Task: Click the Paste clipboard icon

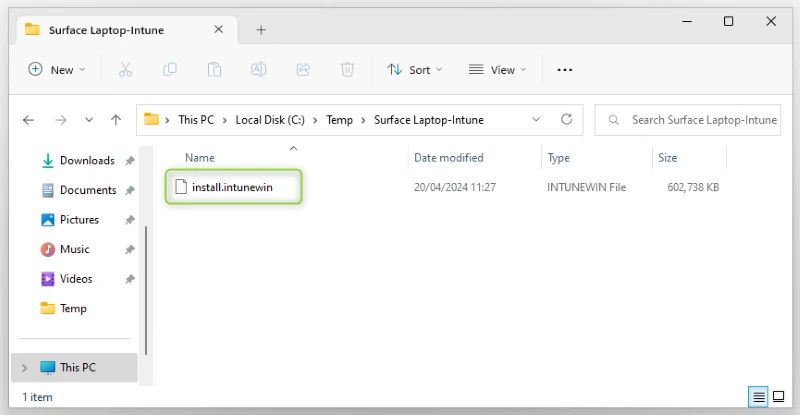Action: [214, 69]
